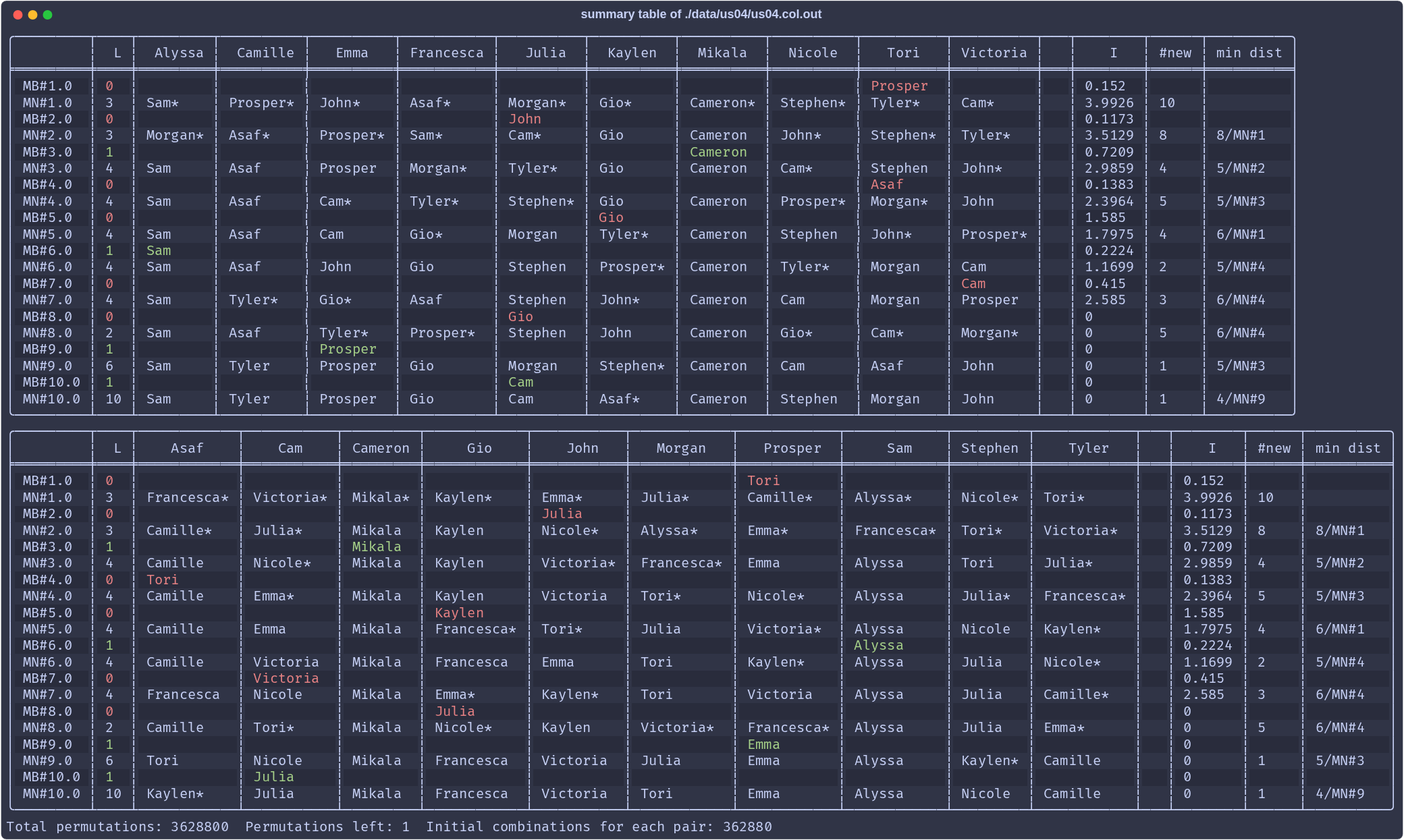
Task: Click red 'Kaylen' in the MB#5.0 row
Action: click(459, 613)
